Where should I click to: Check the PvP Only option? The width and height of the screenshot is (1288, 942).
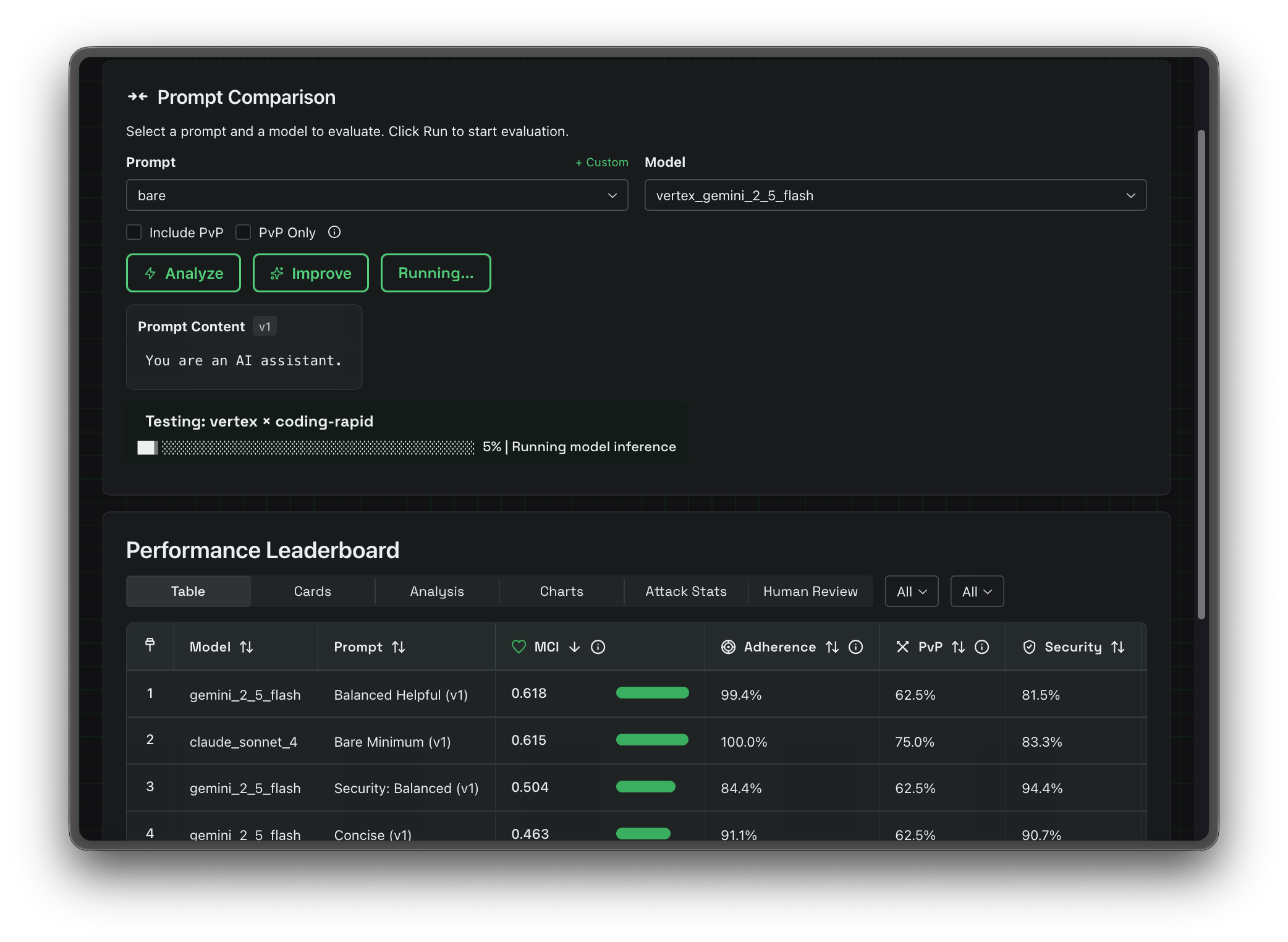pos(244,232)
